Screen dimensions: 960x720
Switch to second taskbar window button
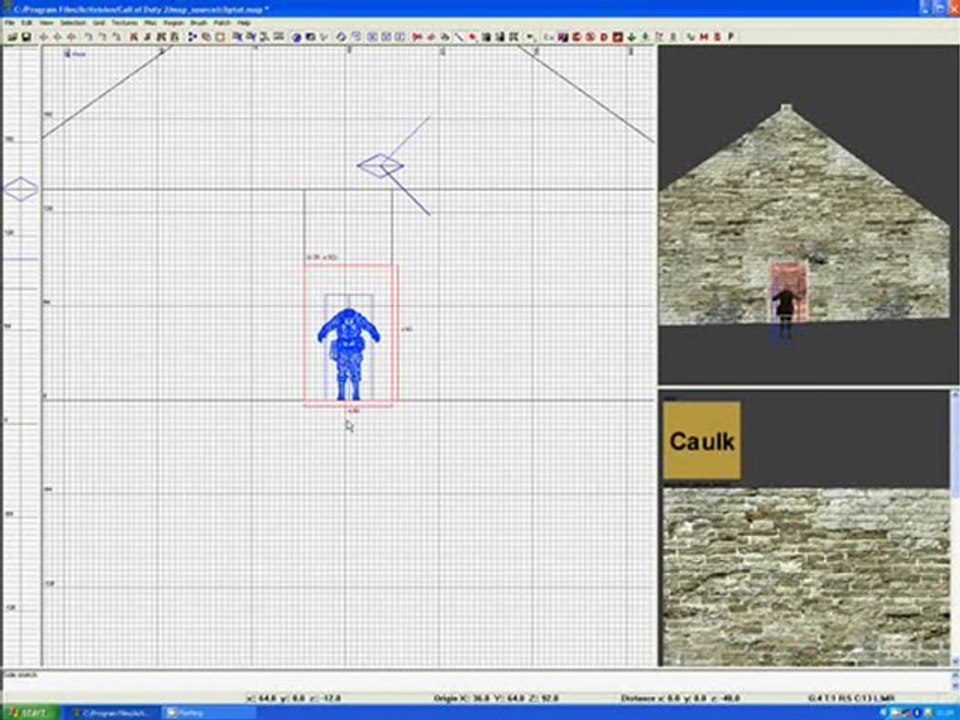click(209, 713)
